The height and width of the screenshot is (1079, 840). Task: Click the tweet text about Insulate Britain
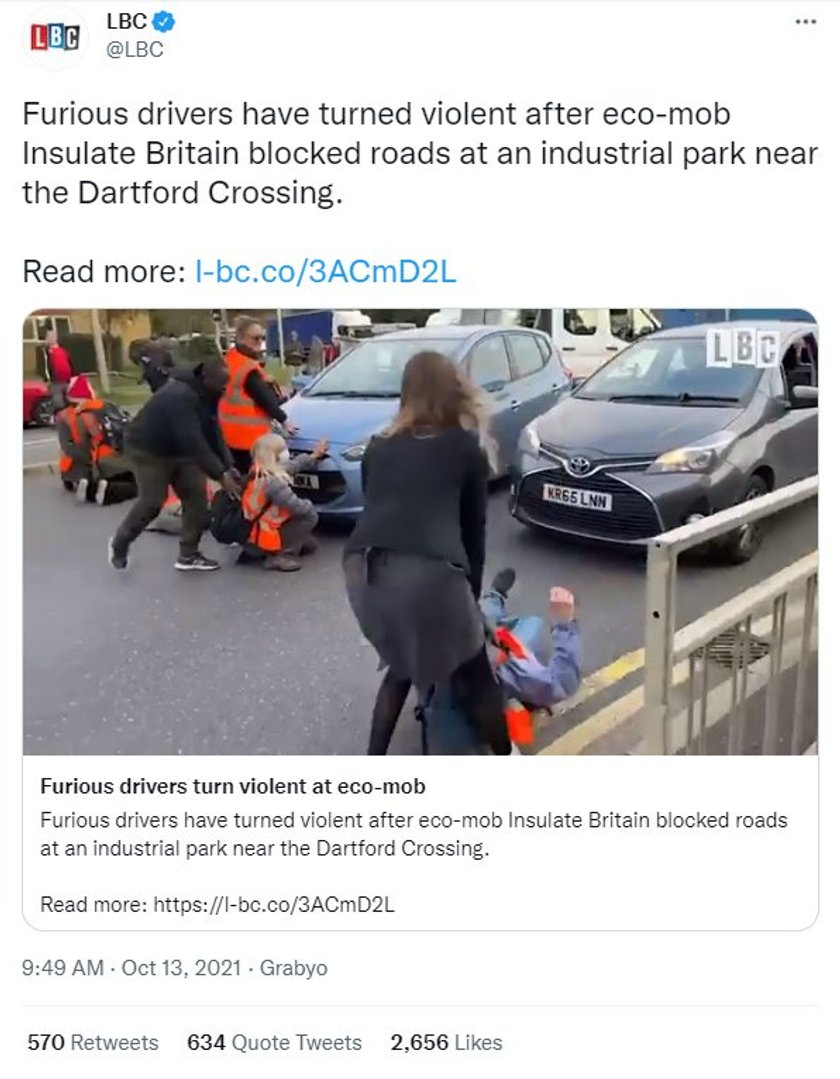[x=420, y=153]
